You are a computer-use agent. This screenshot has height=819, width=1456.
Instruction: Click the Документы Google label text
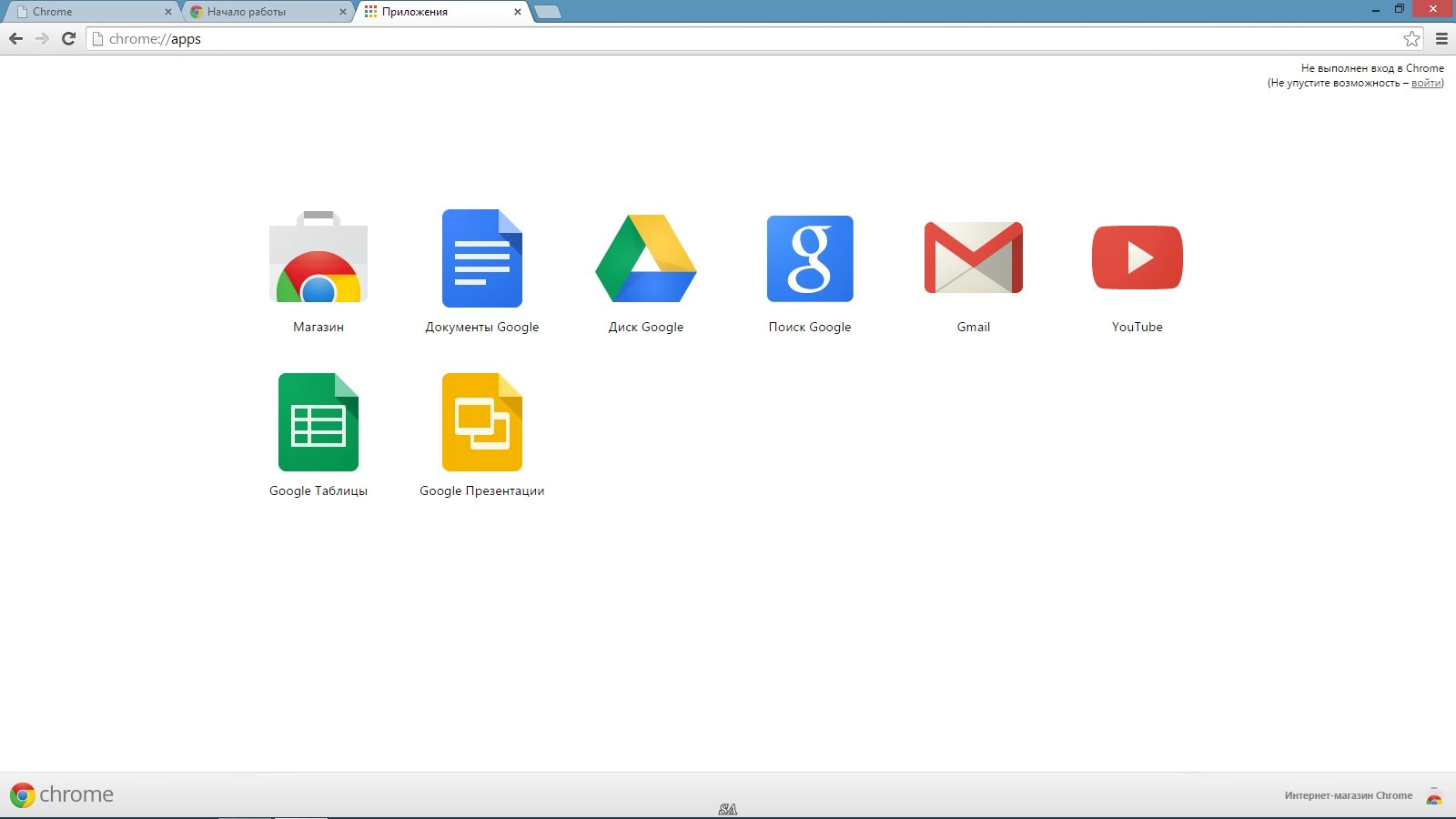pos(482,327)
